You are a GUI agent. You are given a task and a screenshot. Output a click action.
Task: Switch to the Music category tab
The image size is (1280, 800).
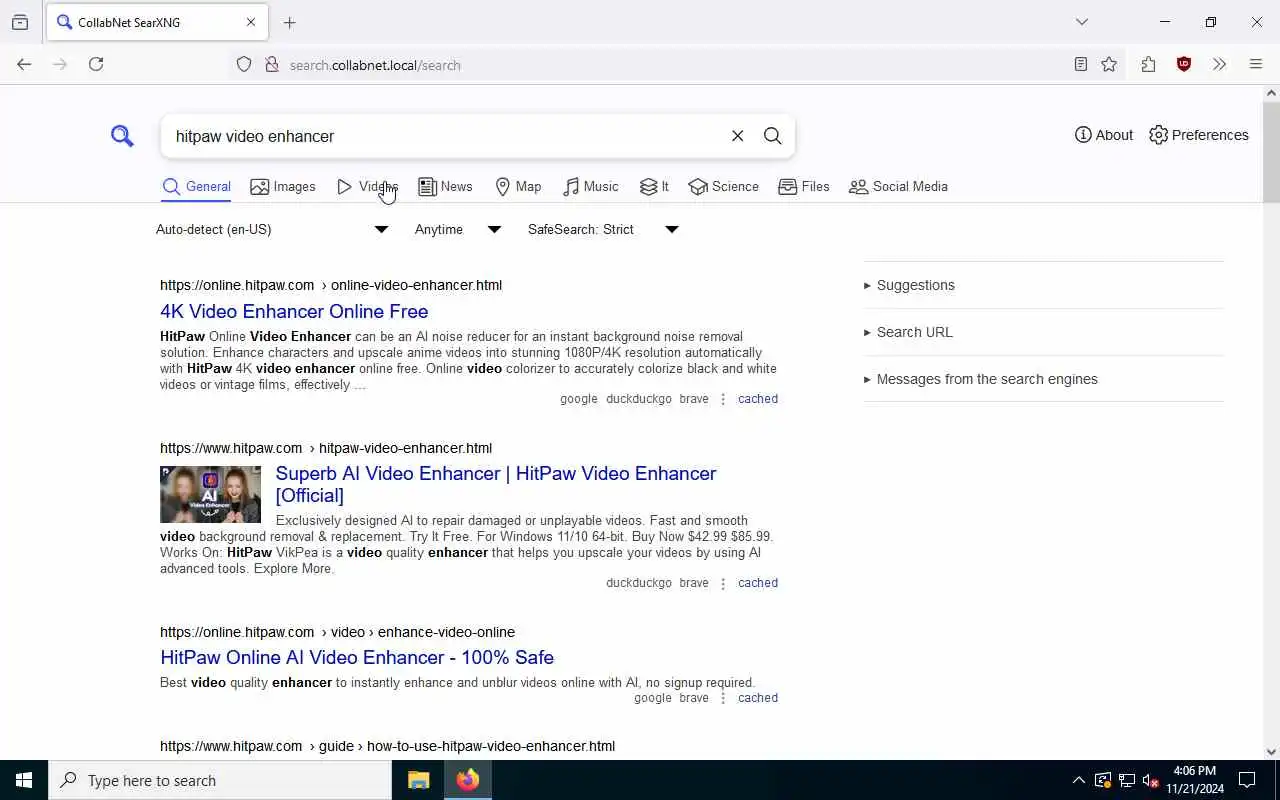(590, 187)
